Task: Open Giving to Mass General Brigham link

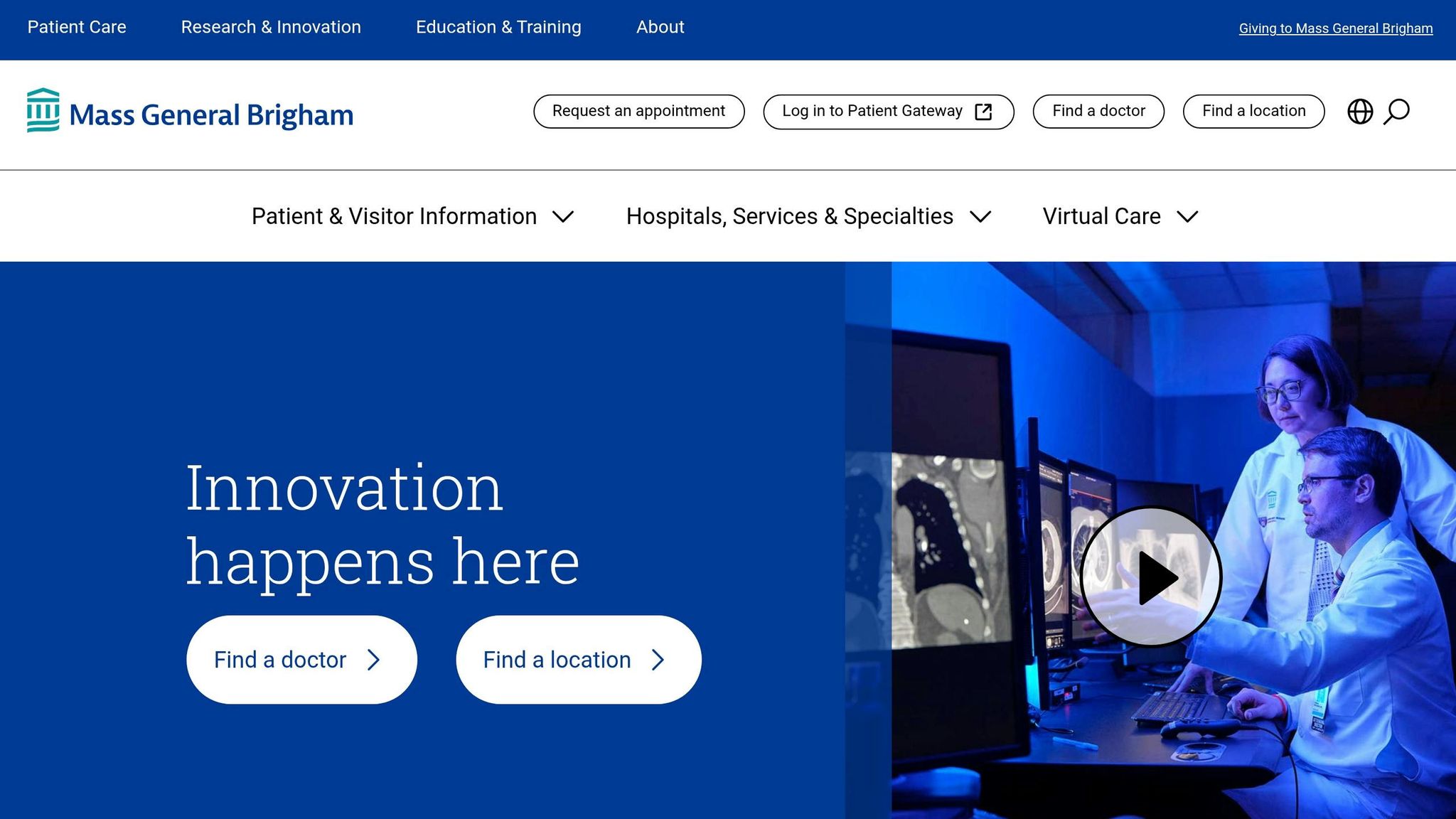Action: pos(1335,28)
